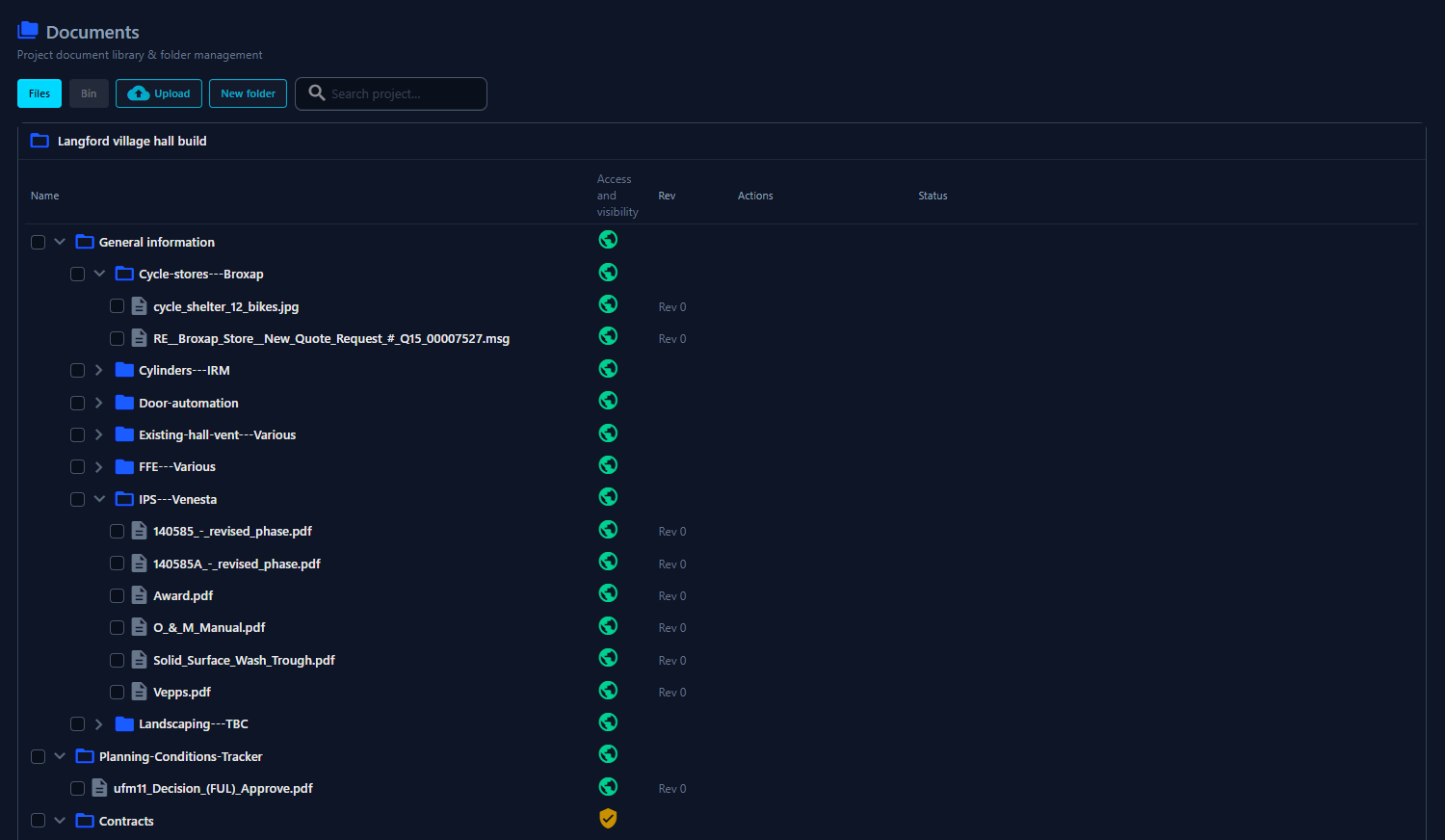Click the Status column header
1445x840 pixels.
[933, 196]
